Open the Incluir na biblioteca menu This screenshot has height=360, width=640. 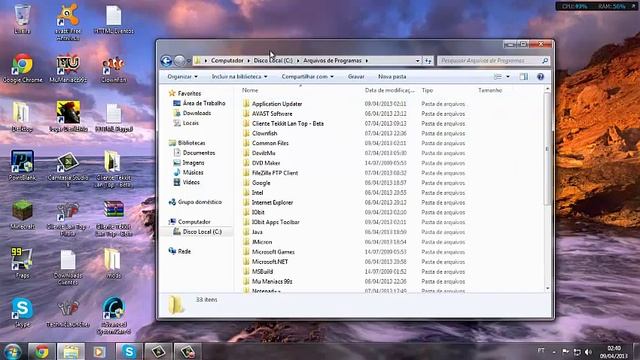coord(239,77)
